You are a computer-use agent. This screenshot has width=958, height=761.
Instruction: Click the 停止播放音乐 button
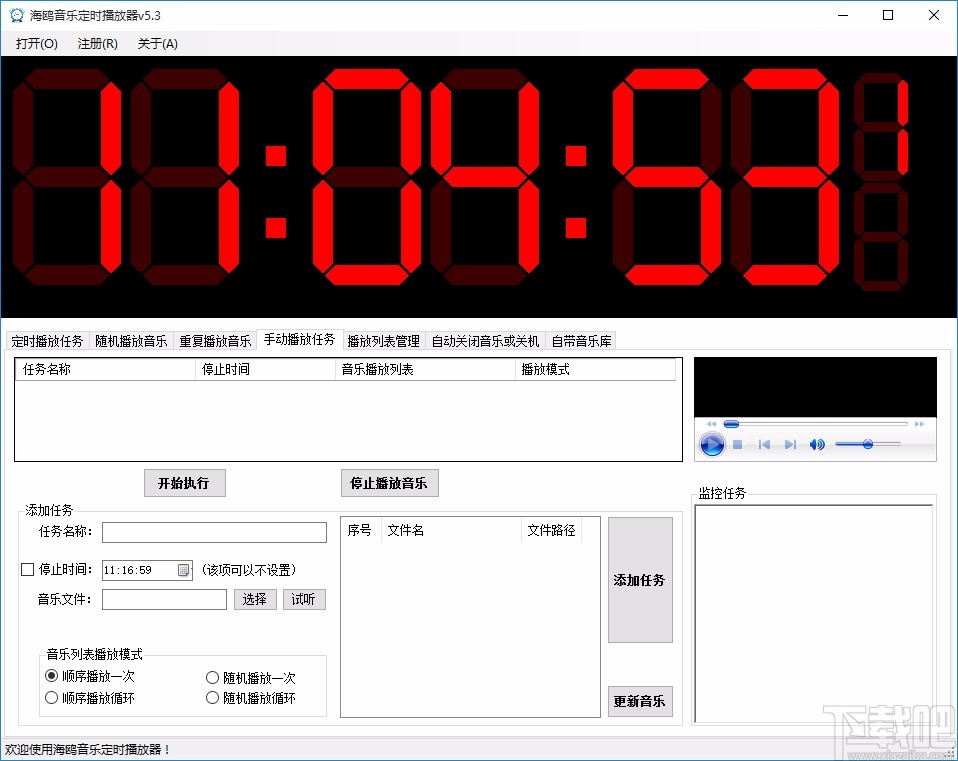[x=389, y=483]
